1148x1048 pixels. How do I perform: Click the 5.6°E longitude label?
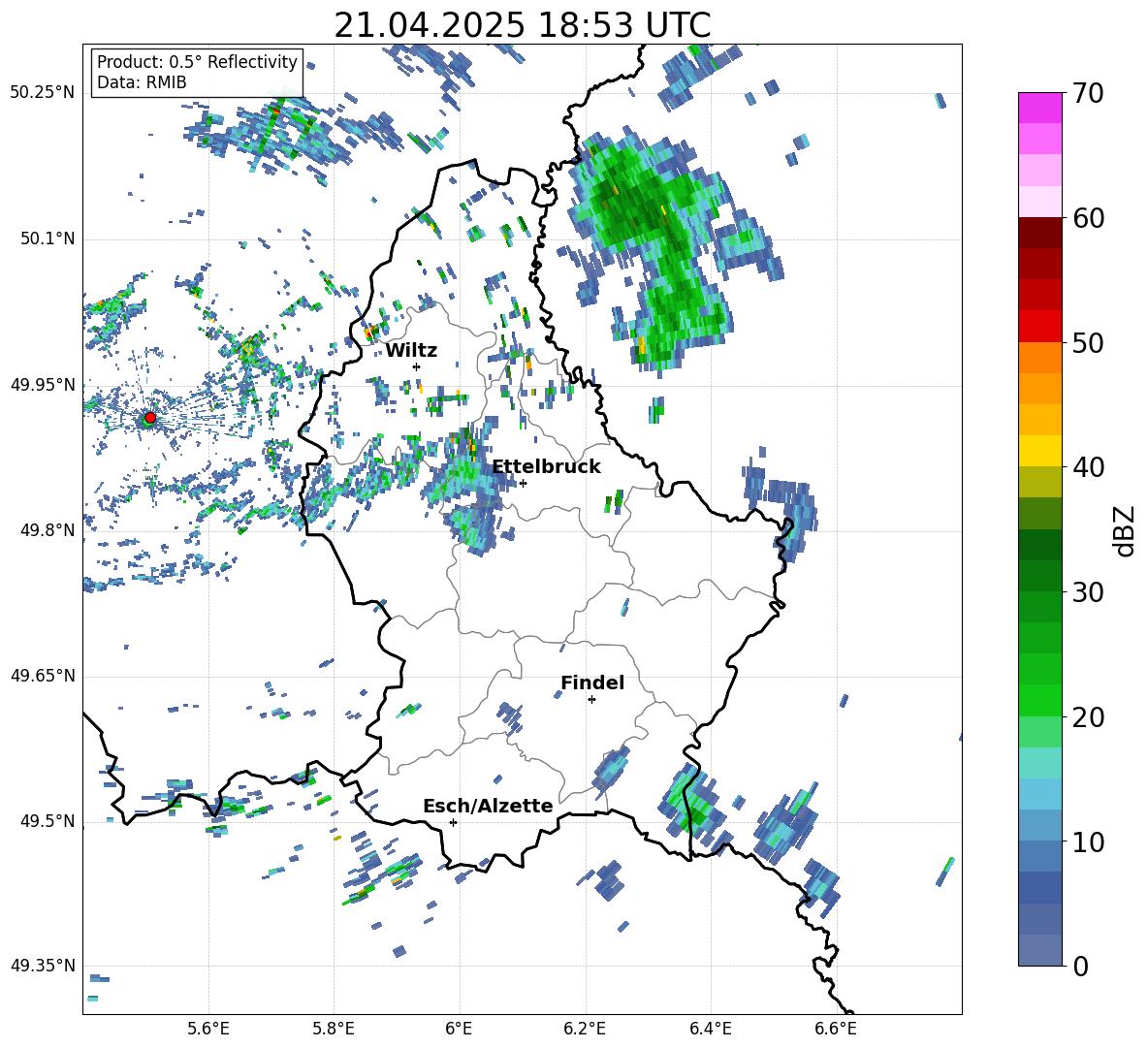click(208, 1029)
